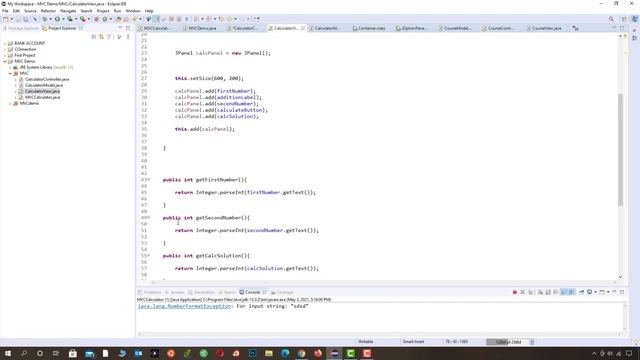Click the green Run toolbar icon

tap(57, 19)
